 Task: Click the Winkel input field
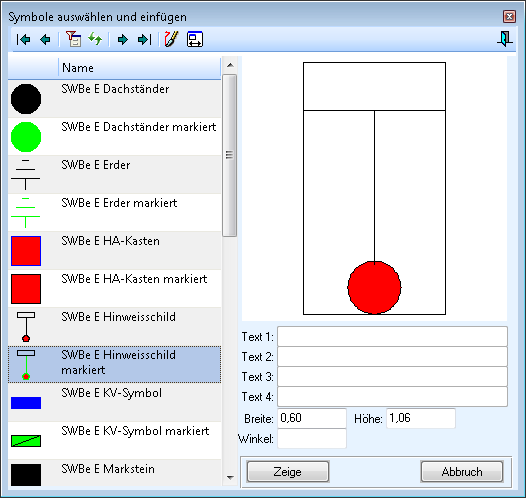[312, 439]
